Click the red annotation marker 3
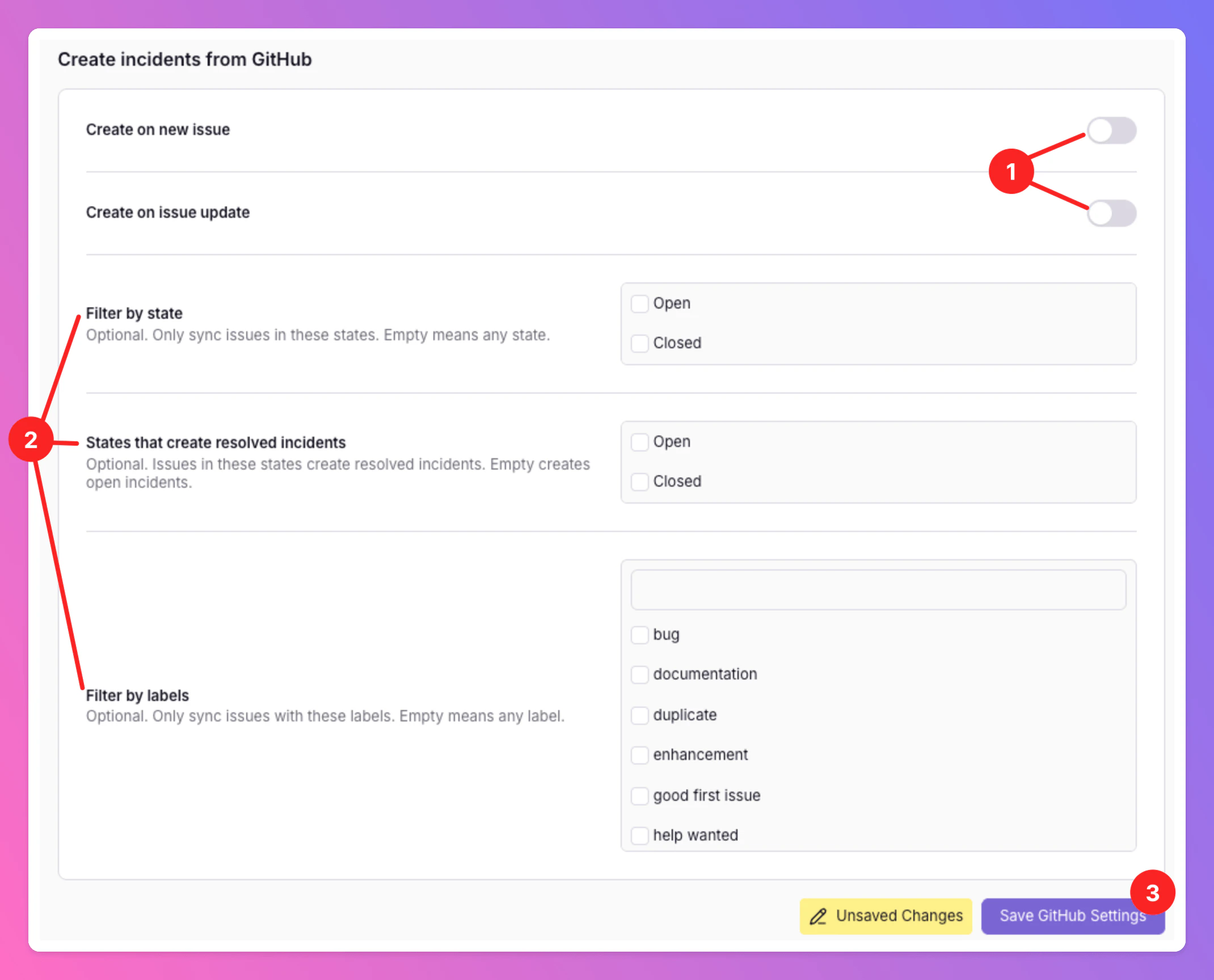This screenshot has height=980, width=1214. coord(1152,893)
